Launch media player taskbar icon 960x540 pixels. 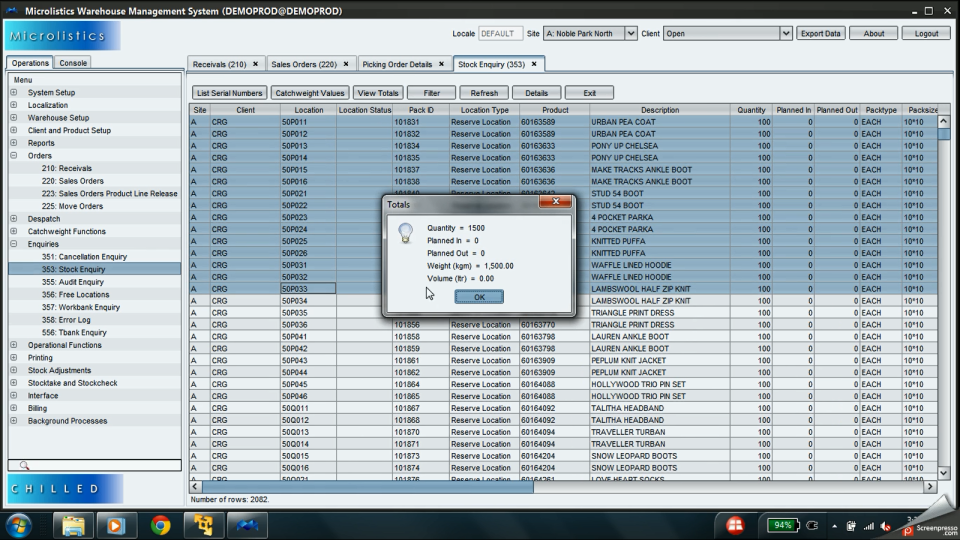pyautogui.click(x=115, y=525)
